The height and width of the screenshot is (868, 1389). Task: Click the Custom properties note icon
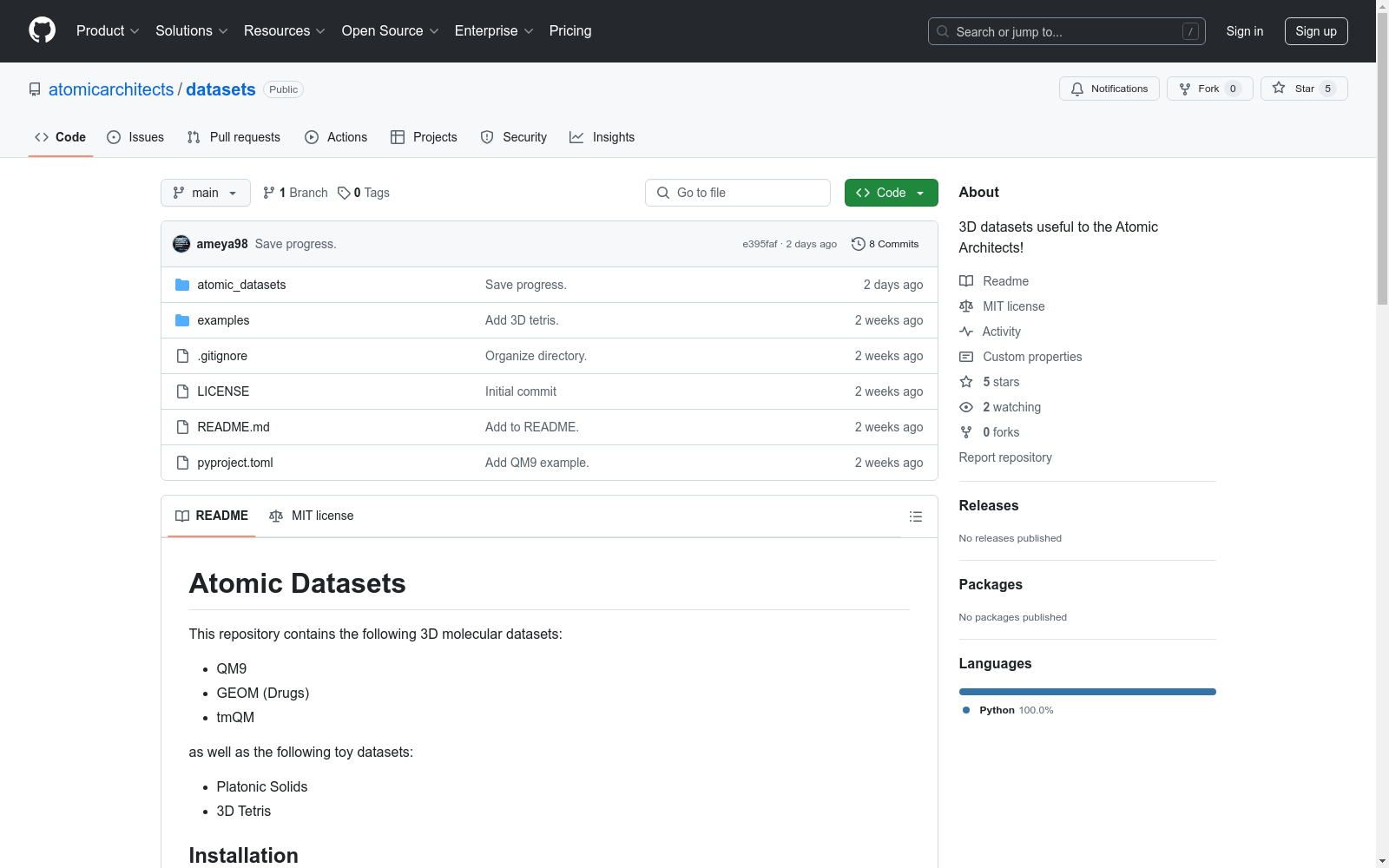click(x=966, y=357)
